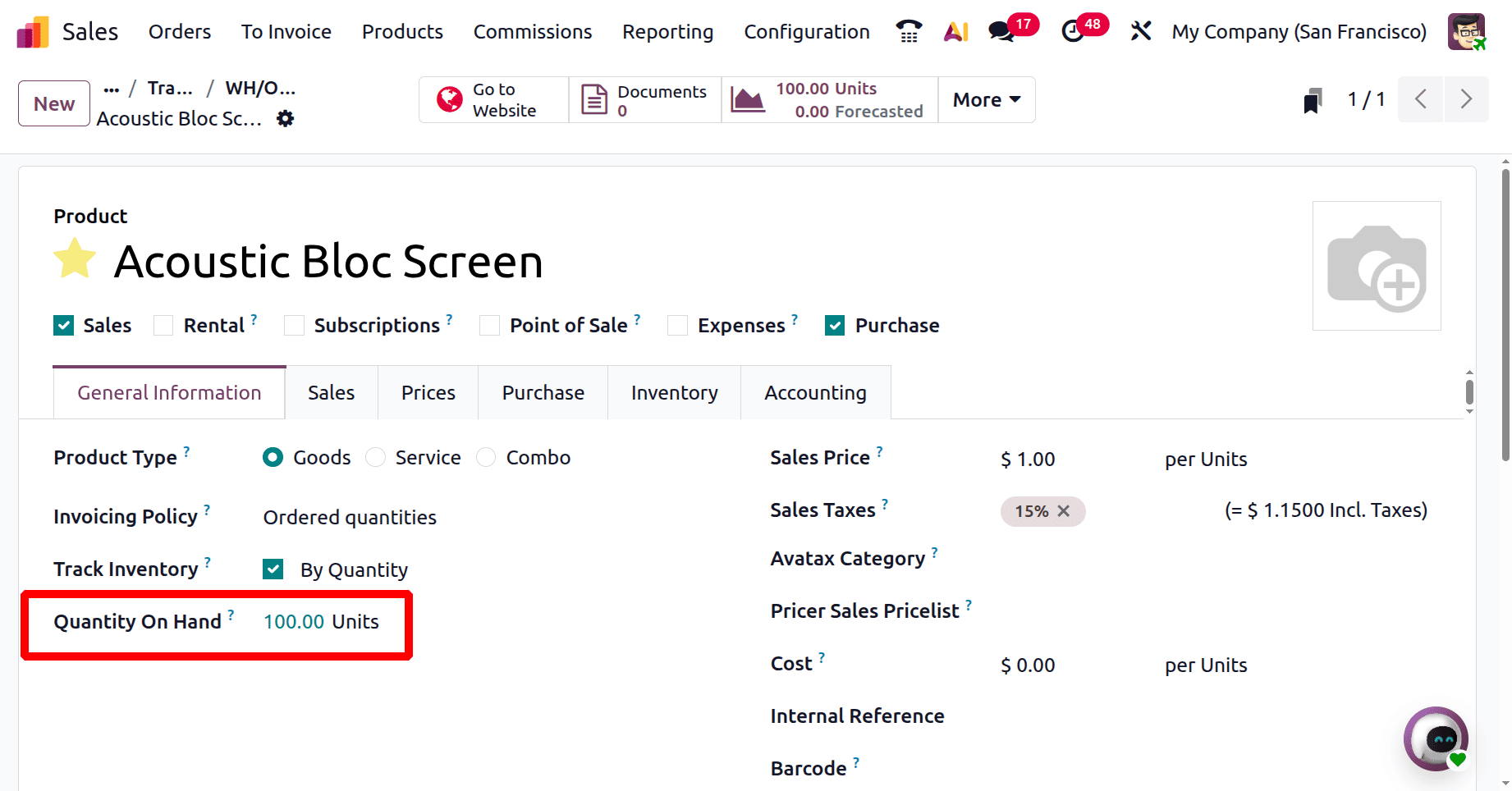The width and height of the screenshot is (1512, 791).
Task: Remove the 15% sales tax tag
Action: (x=1064, y=511)
